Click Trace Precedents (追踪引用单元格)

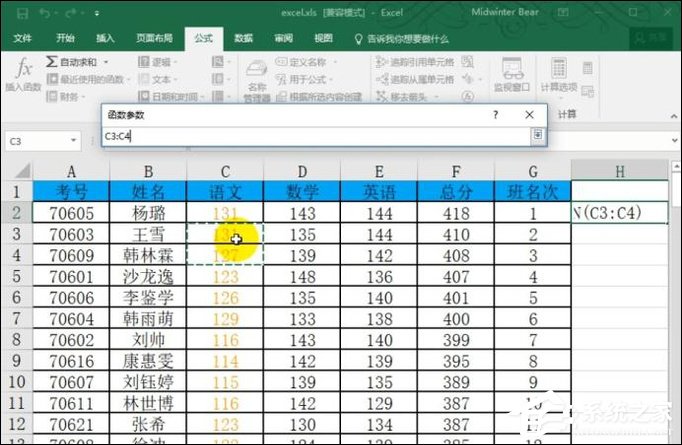point(415,62)
